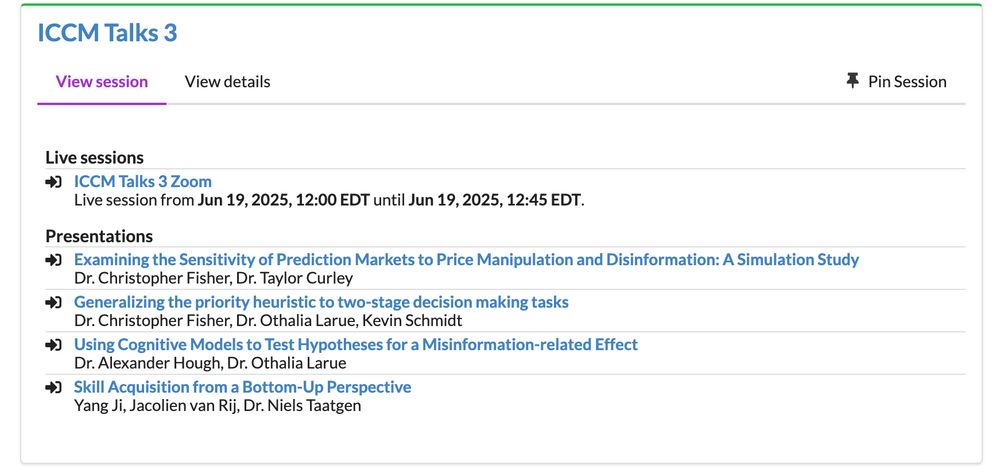1000x473 pixels.
Task: Click the enter icon beside priority heuristic presentation
Action: click(54, 302)
